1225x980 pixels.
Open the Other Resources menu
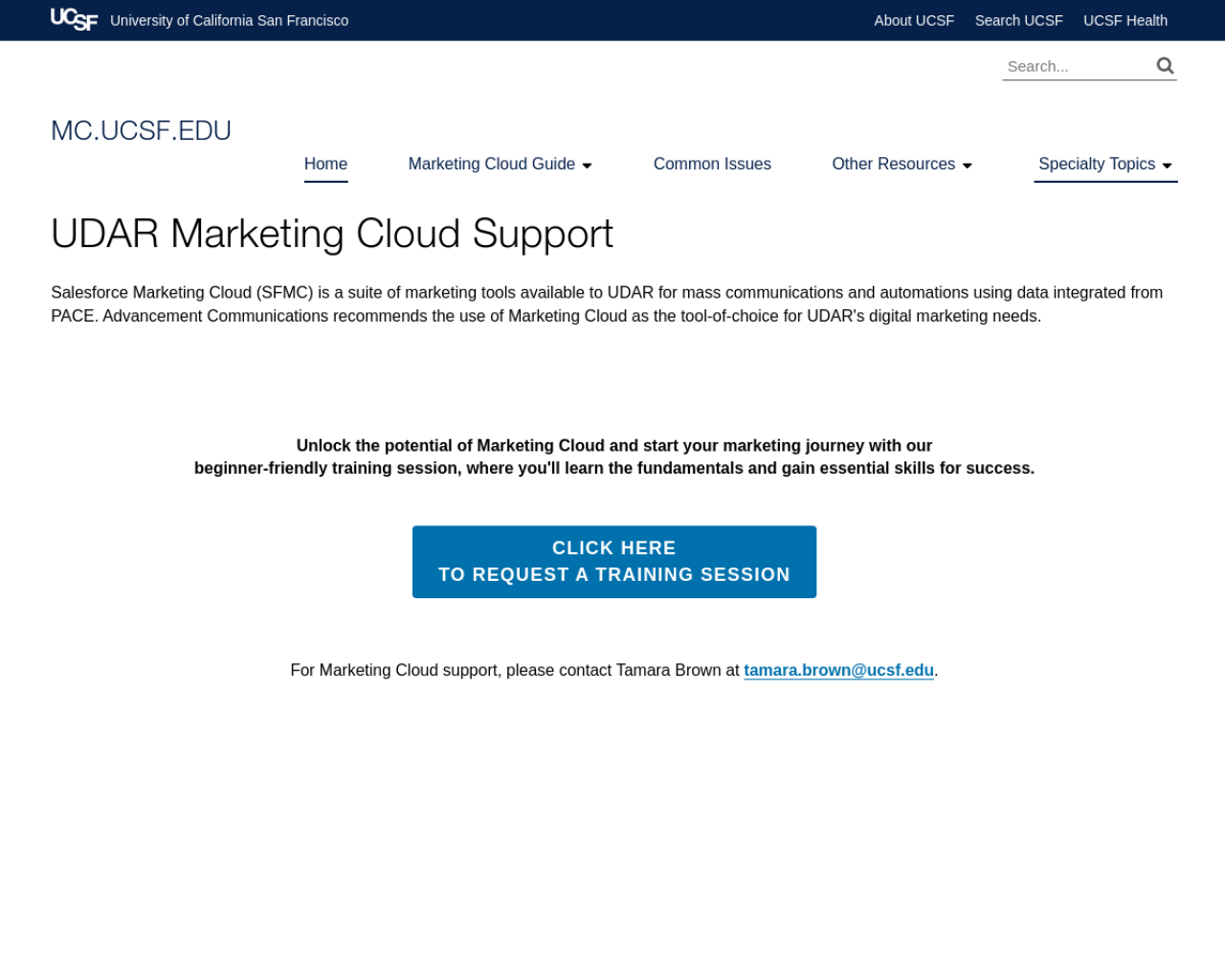pos(893,164)
